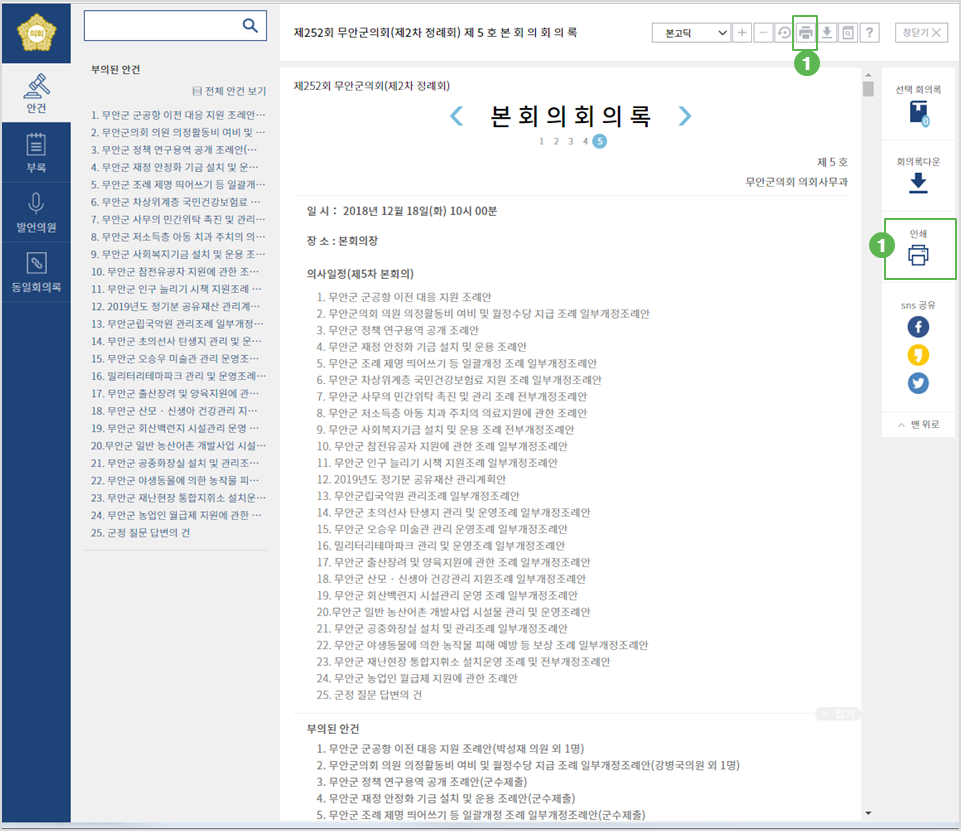961x831 pixels.
Task: Click 인쇄 print icon in right panel
Action: [x=918, y=255]
